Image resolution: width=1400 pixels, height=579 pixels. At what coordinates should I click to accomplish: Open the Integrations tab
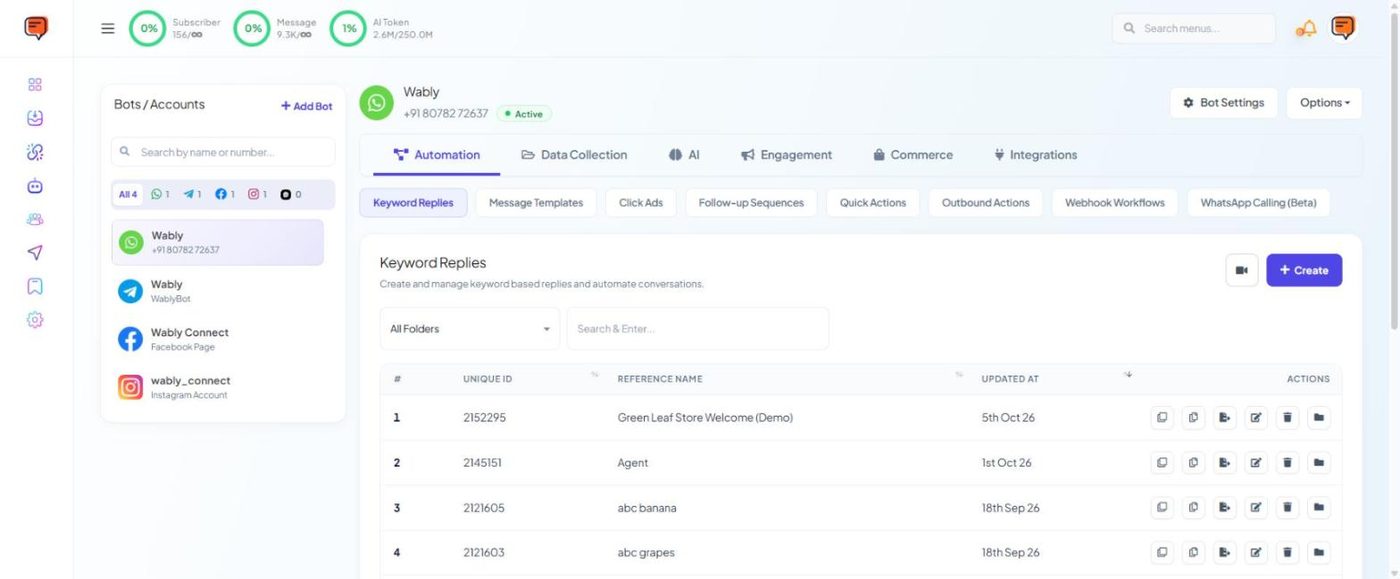(1035, 155)
